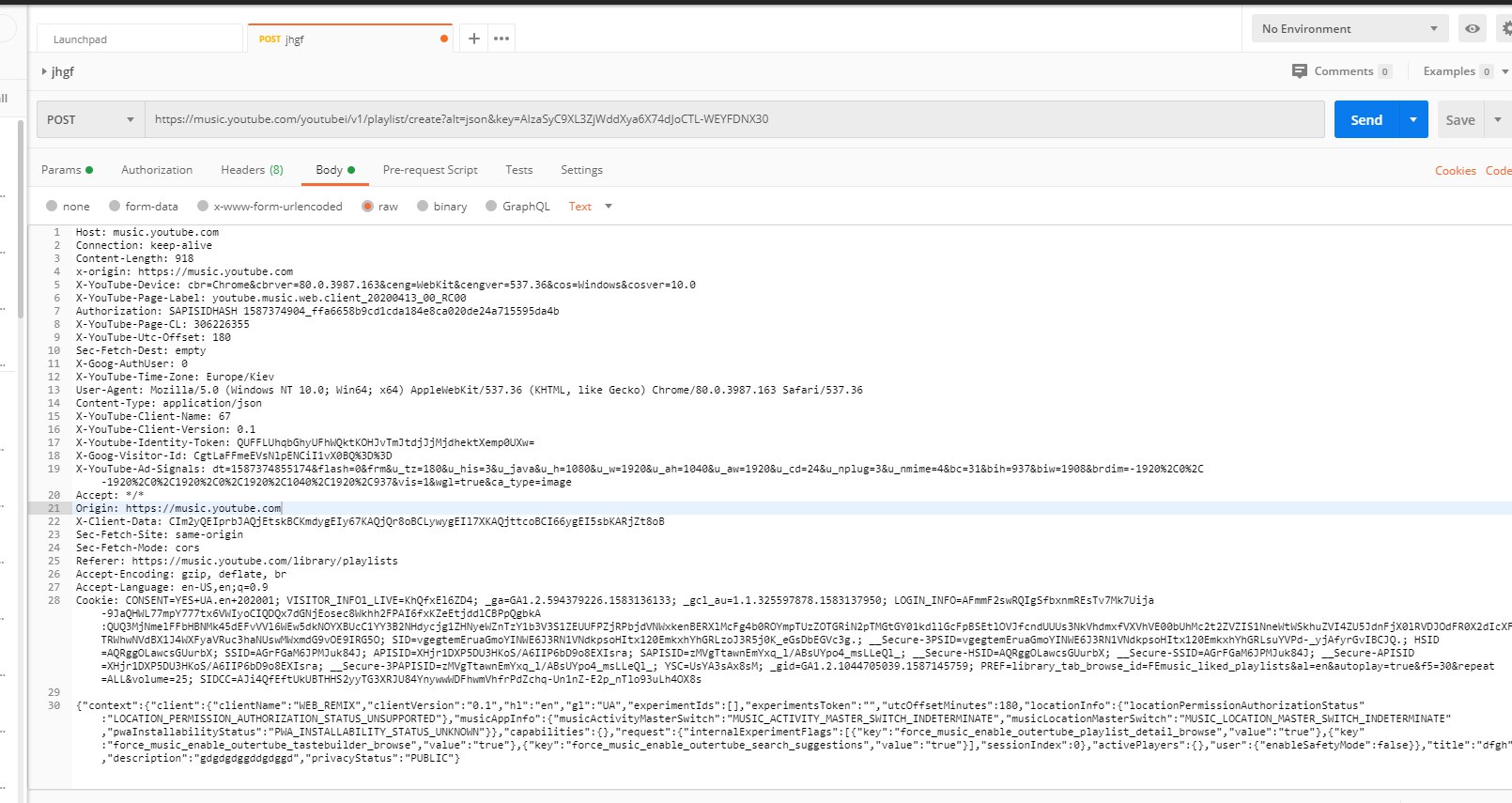Image resolution: width=1512 pixels, height=803 pixels.
Task: Click the unsaved orange dot on jhgf tab
Action: tap(444, 39)
